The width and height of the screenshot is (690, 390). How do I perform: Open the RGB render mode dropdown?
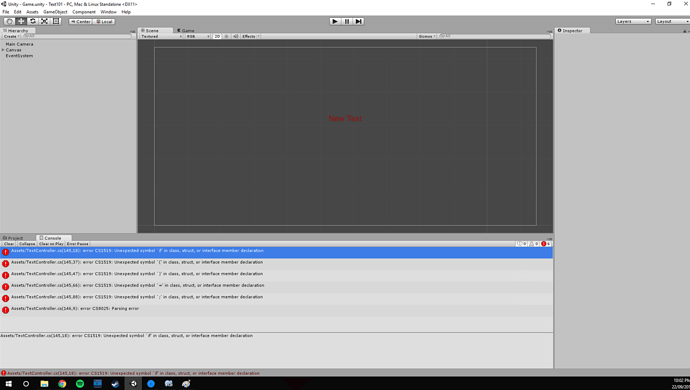198,37
